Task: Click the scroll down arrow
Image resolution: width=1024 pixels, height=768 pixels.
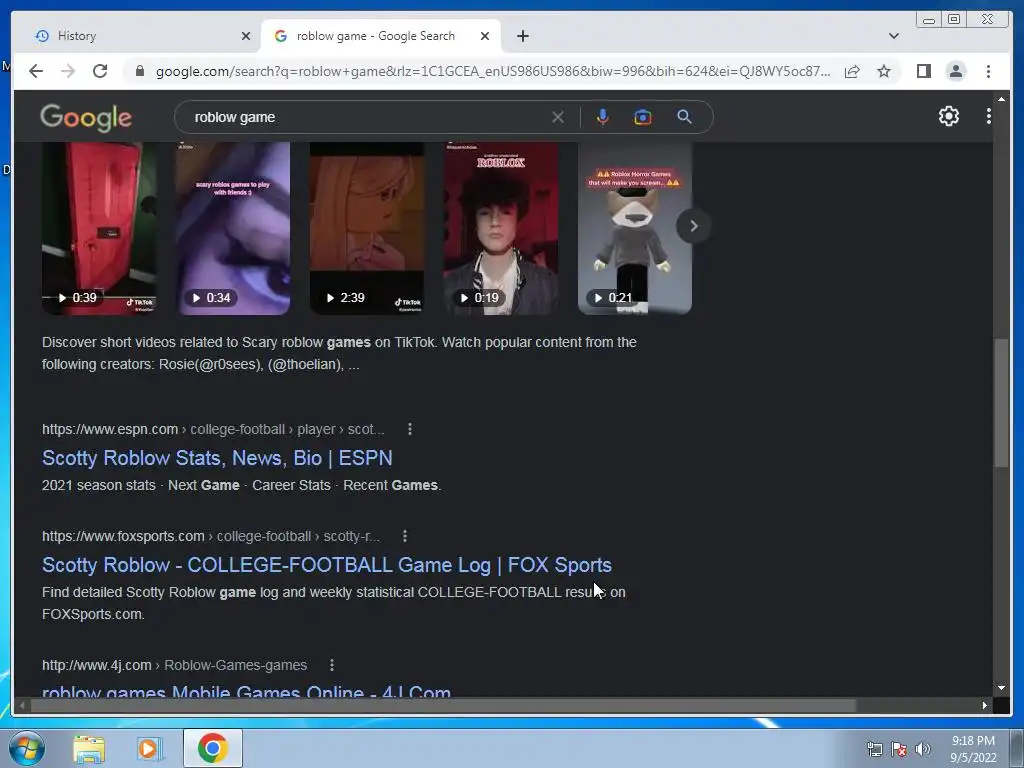Action: pyautogui.click(x=1001, y=688)
